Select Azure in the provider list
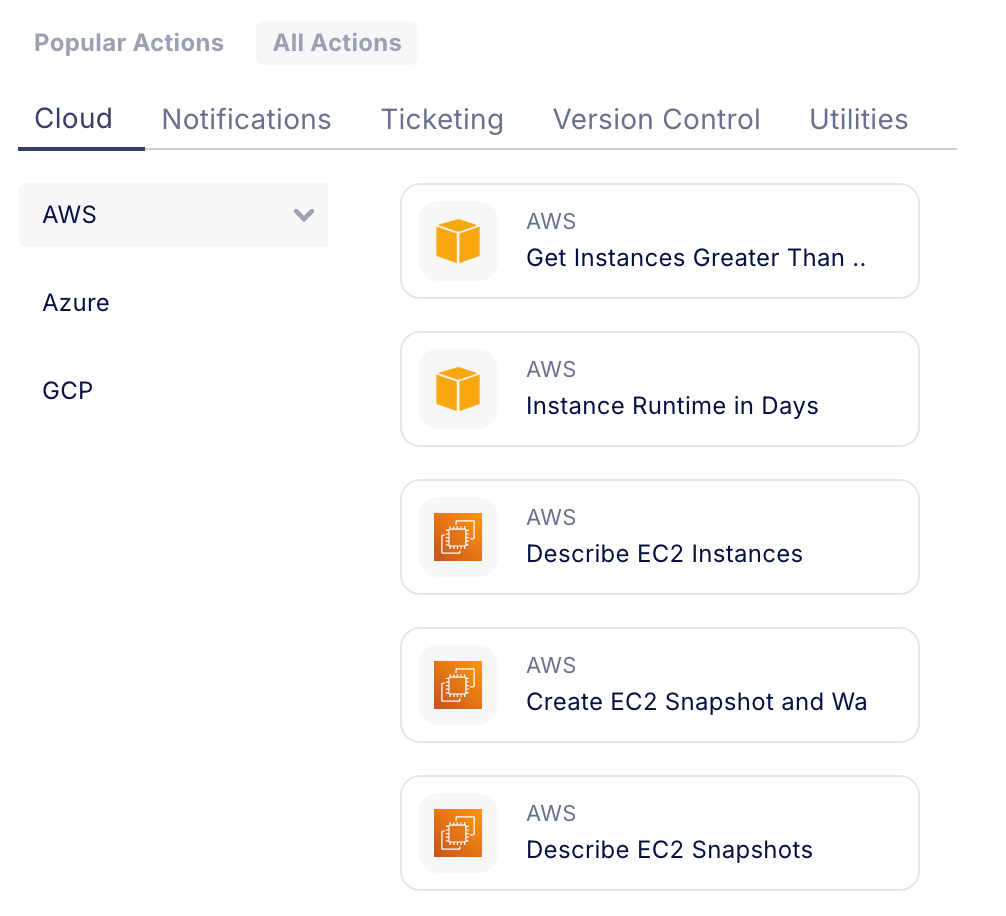Screen dimensions: 1006x916 click(x=76, y=303)
